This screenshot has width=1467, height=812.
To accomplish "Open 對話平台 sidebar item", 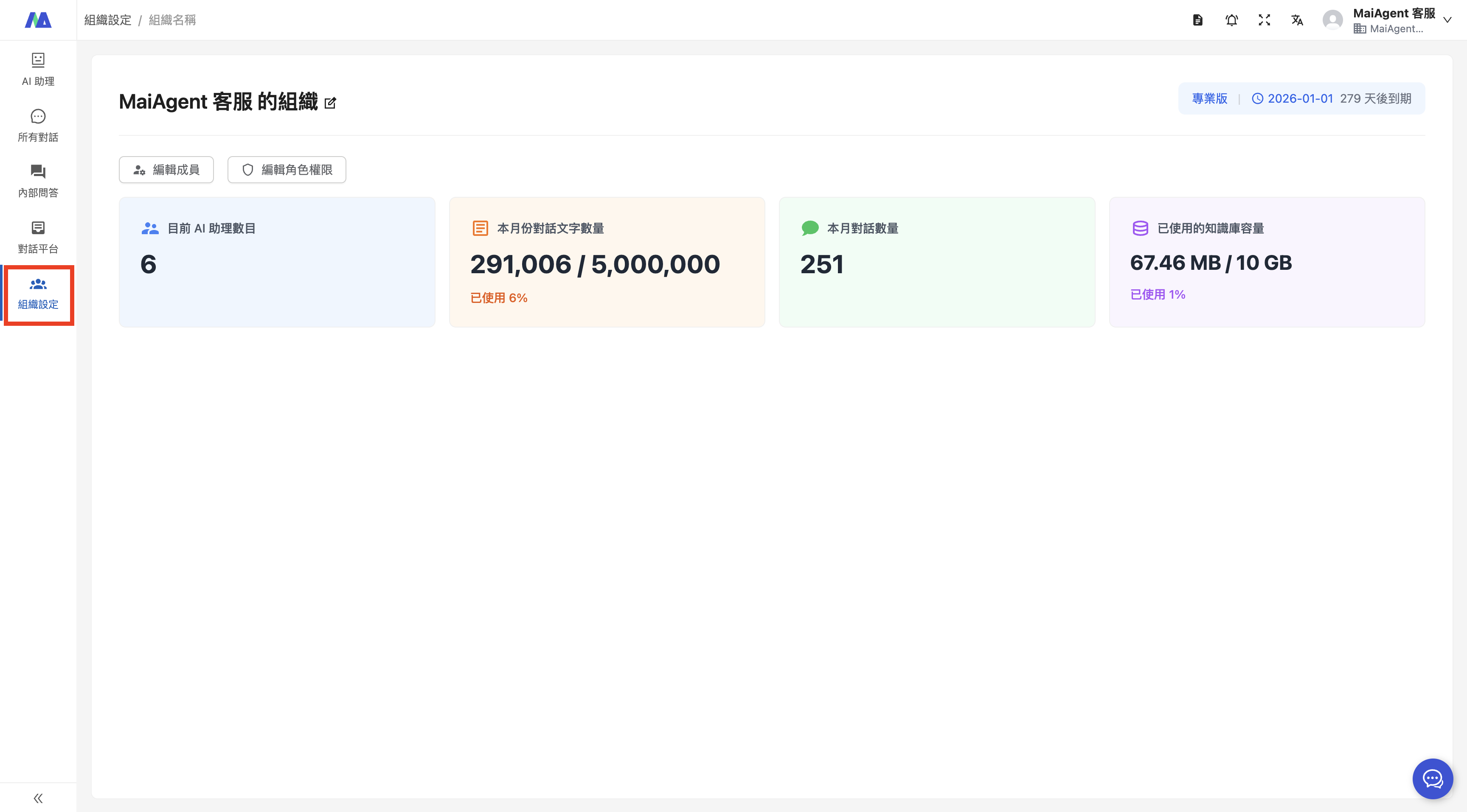I will click(x=38, y=237).
